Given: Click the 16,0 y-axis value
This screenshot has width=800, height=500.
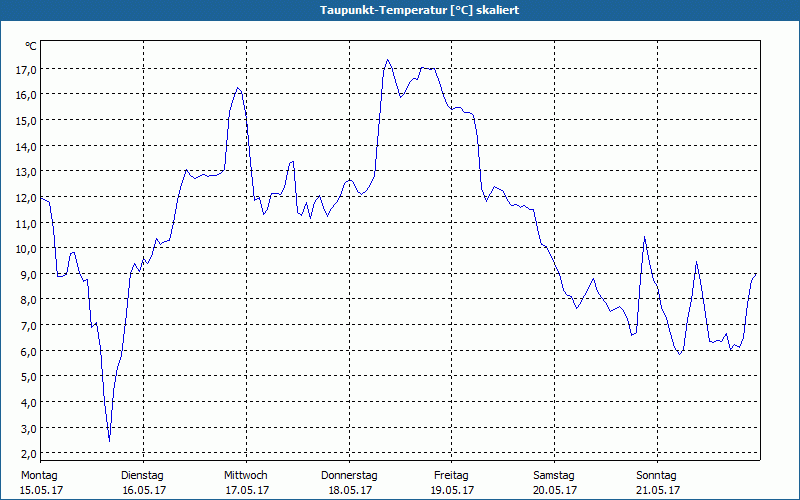Looking at the screenshot, I should 26,95.
